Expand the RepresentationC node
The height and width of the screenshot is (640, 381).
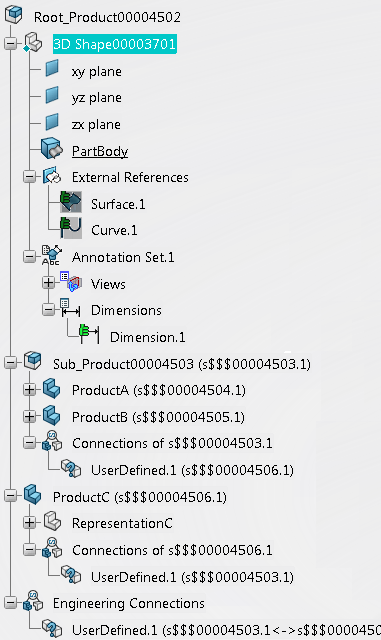tap(29, 522)
